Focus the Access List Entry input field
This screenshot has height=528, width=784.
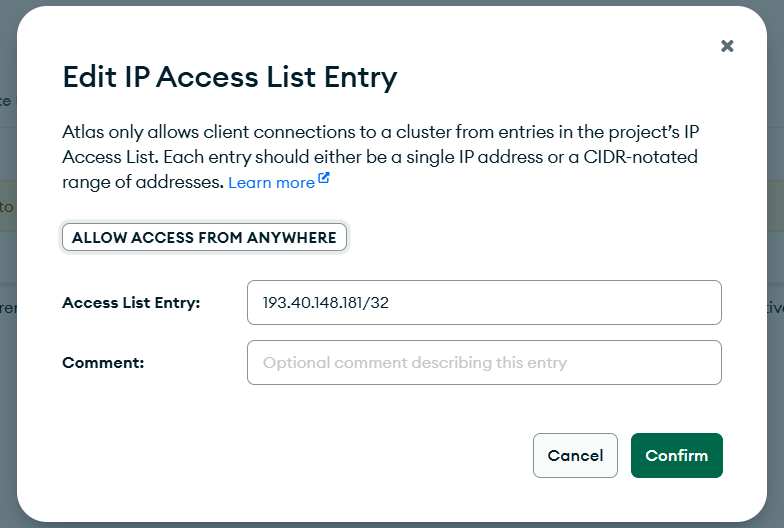tap(484, 302)
